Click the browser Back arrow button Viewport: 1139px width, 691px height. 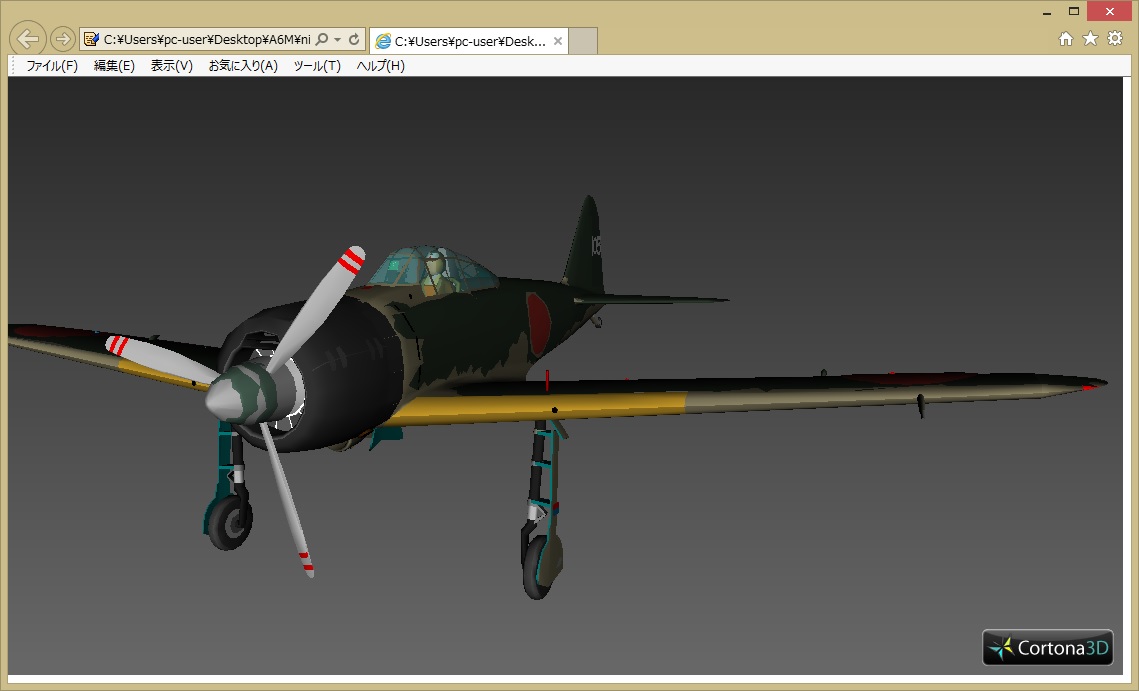29,39
